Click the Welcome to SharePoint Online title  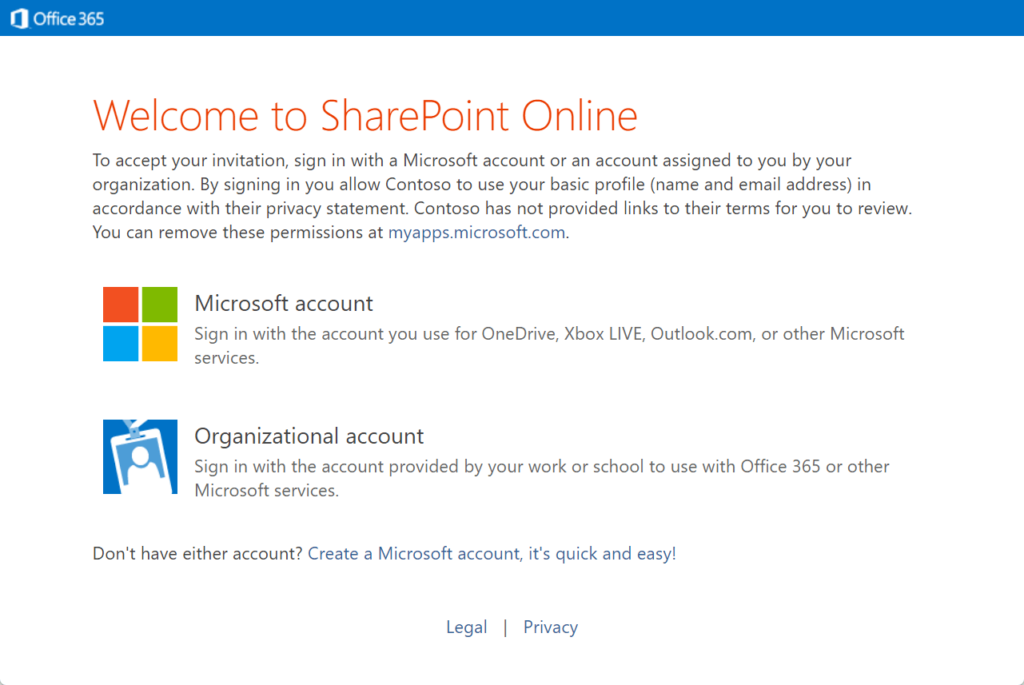(365, 116)
